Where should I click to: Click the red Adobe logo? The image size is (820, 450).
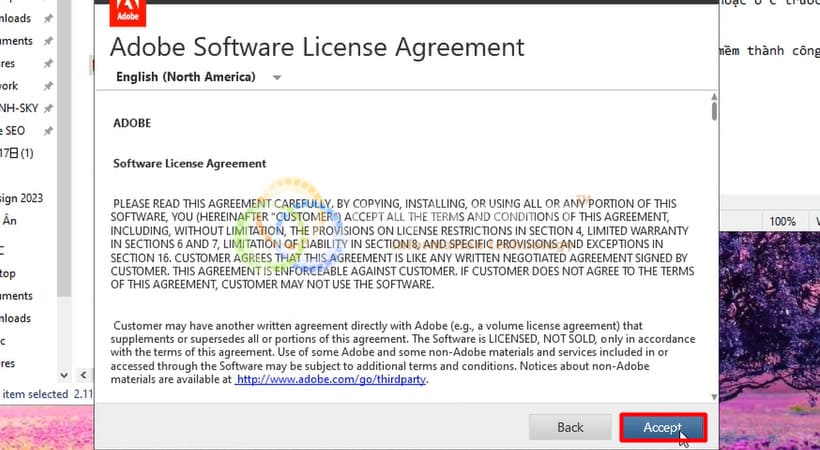[128, 13]
